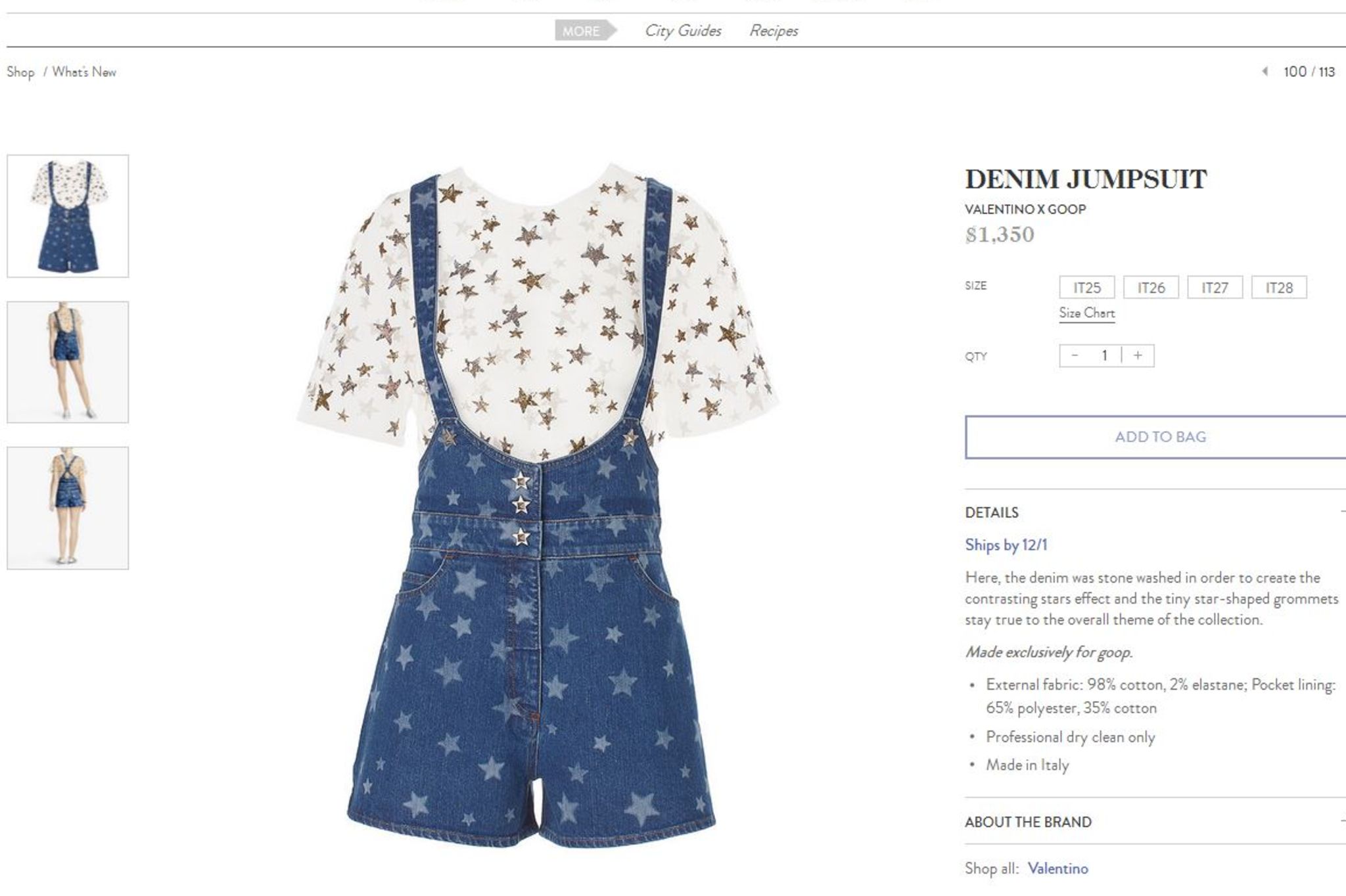Open Recipes menu item
The image size is (1346, 896).
pos(774,31)
